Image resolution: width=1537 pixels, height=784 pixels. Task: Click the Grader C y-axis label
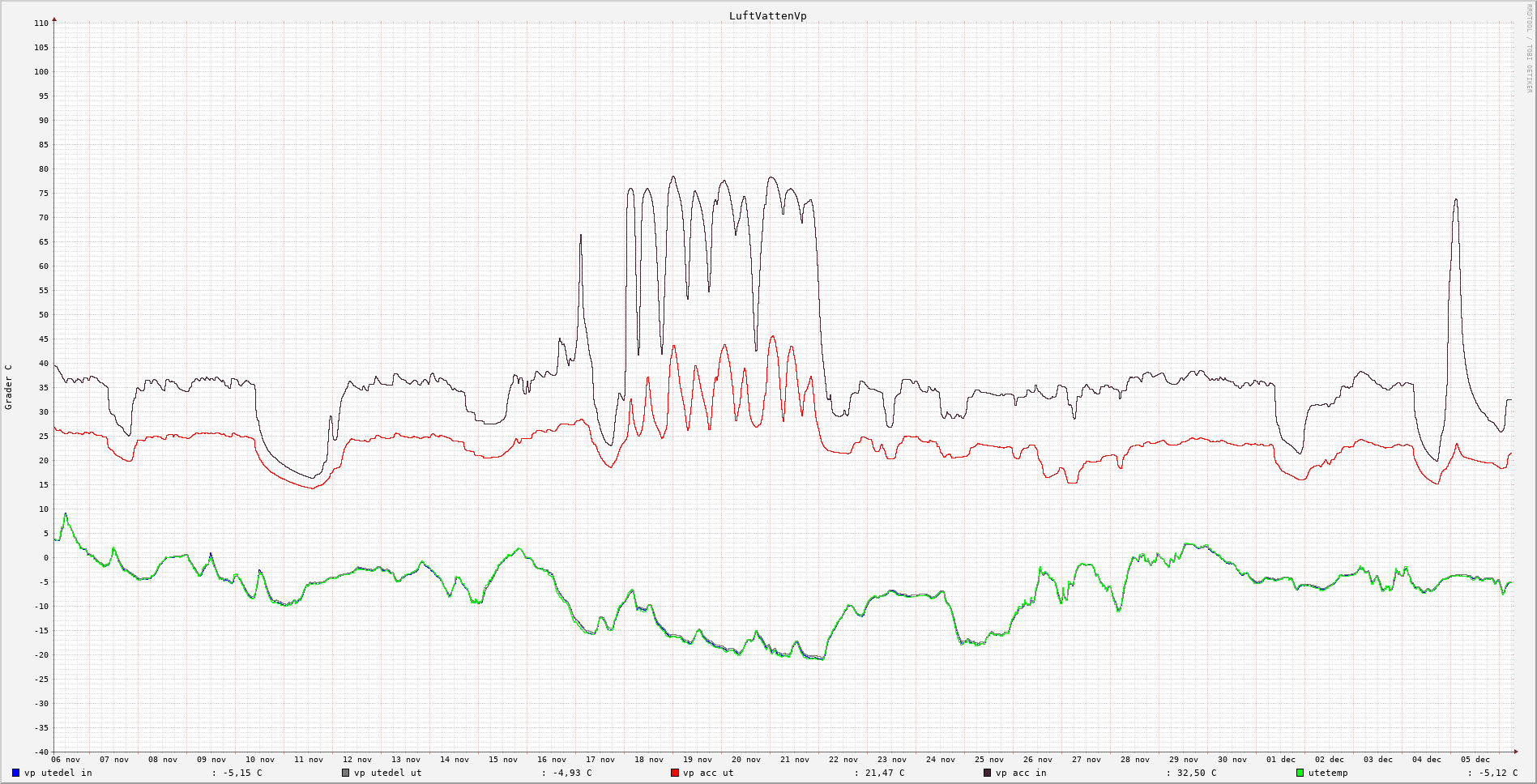(x=9, y=387)
